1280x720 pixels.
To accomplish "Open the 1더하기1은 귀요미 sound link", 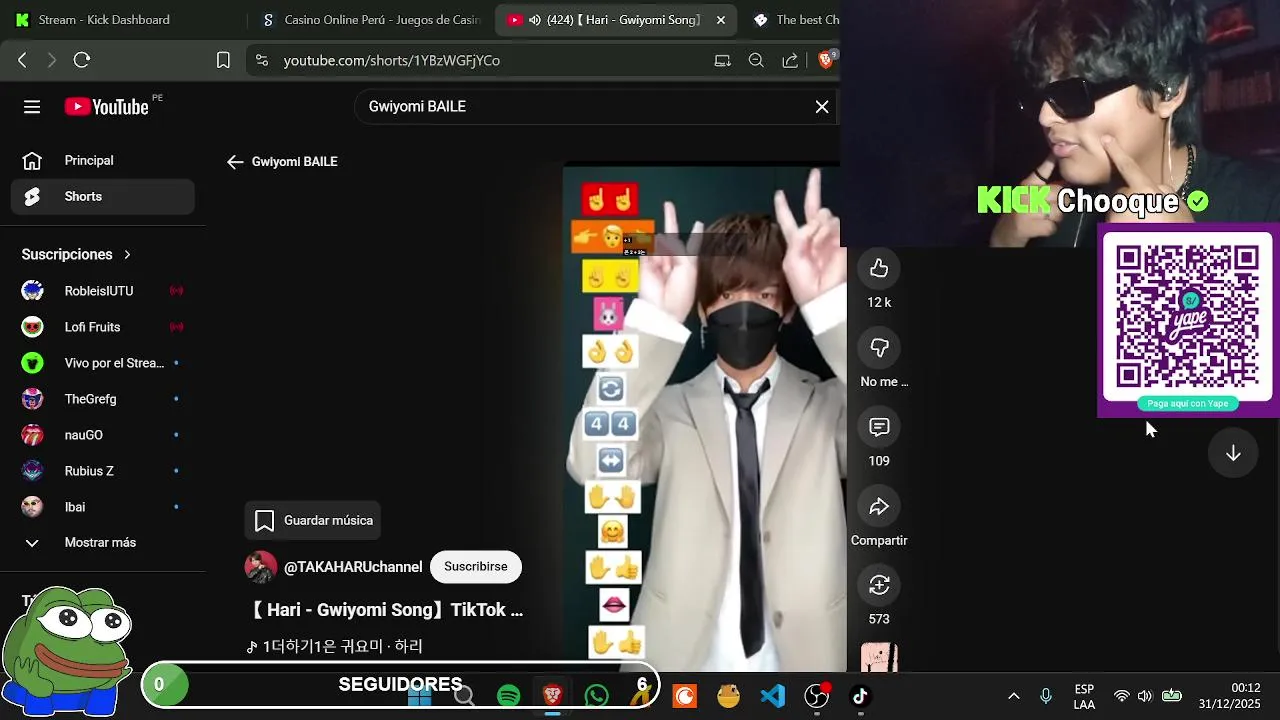I will [335, 646].
